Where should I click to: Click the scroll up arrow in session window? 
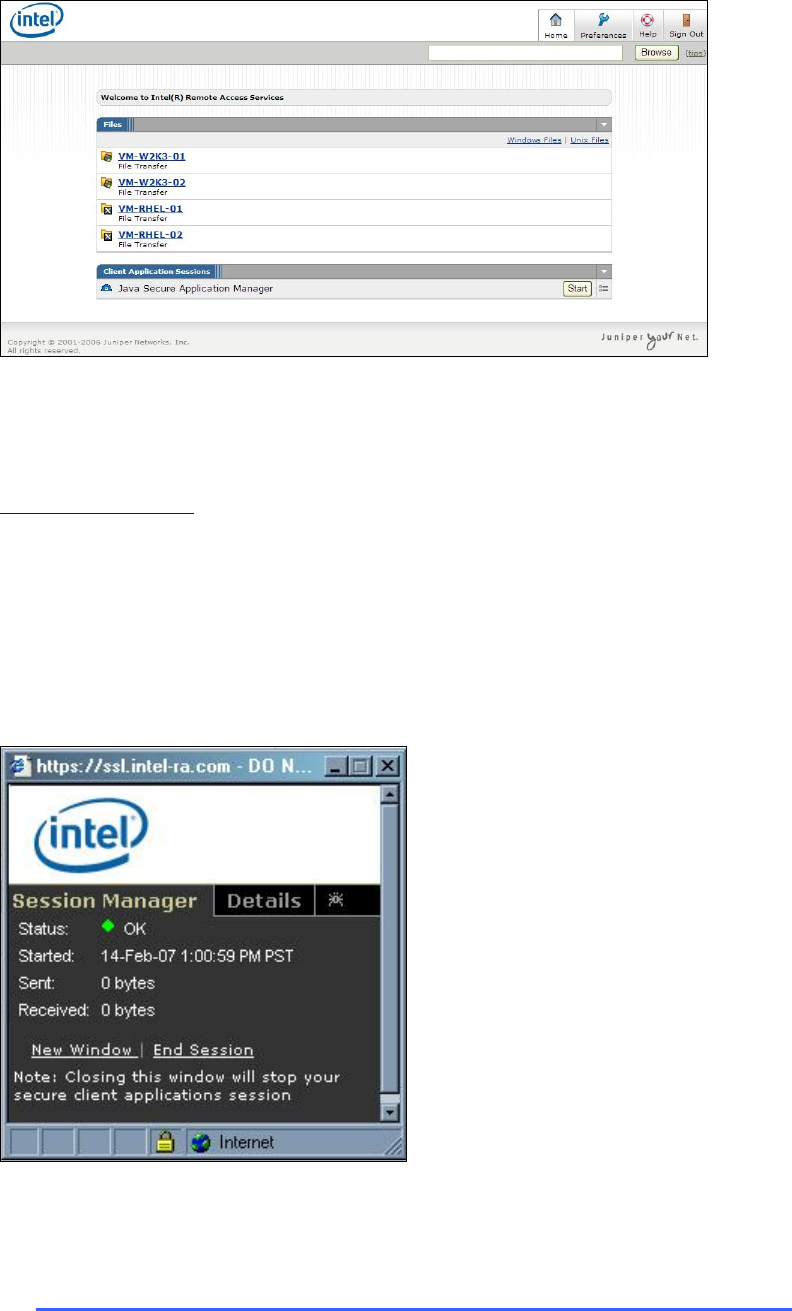(x=390, y=794)
